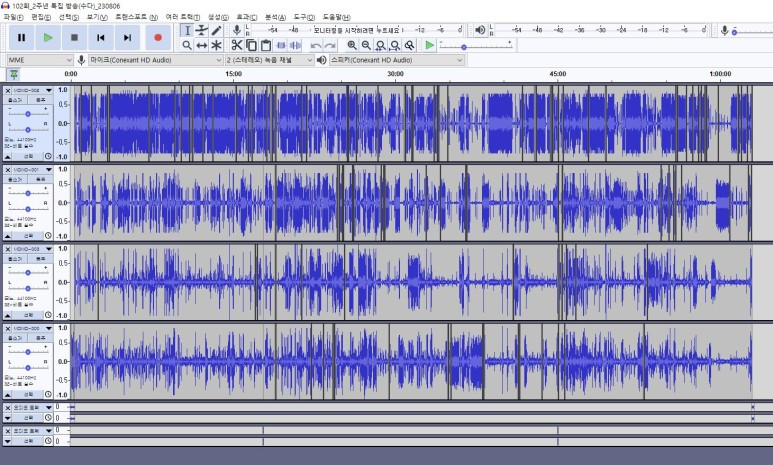Copy selection with the Copy icon

[251, 45]
